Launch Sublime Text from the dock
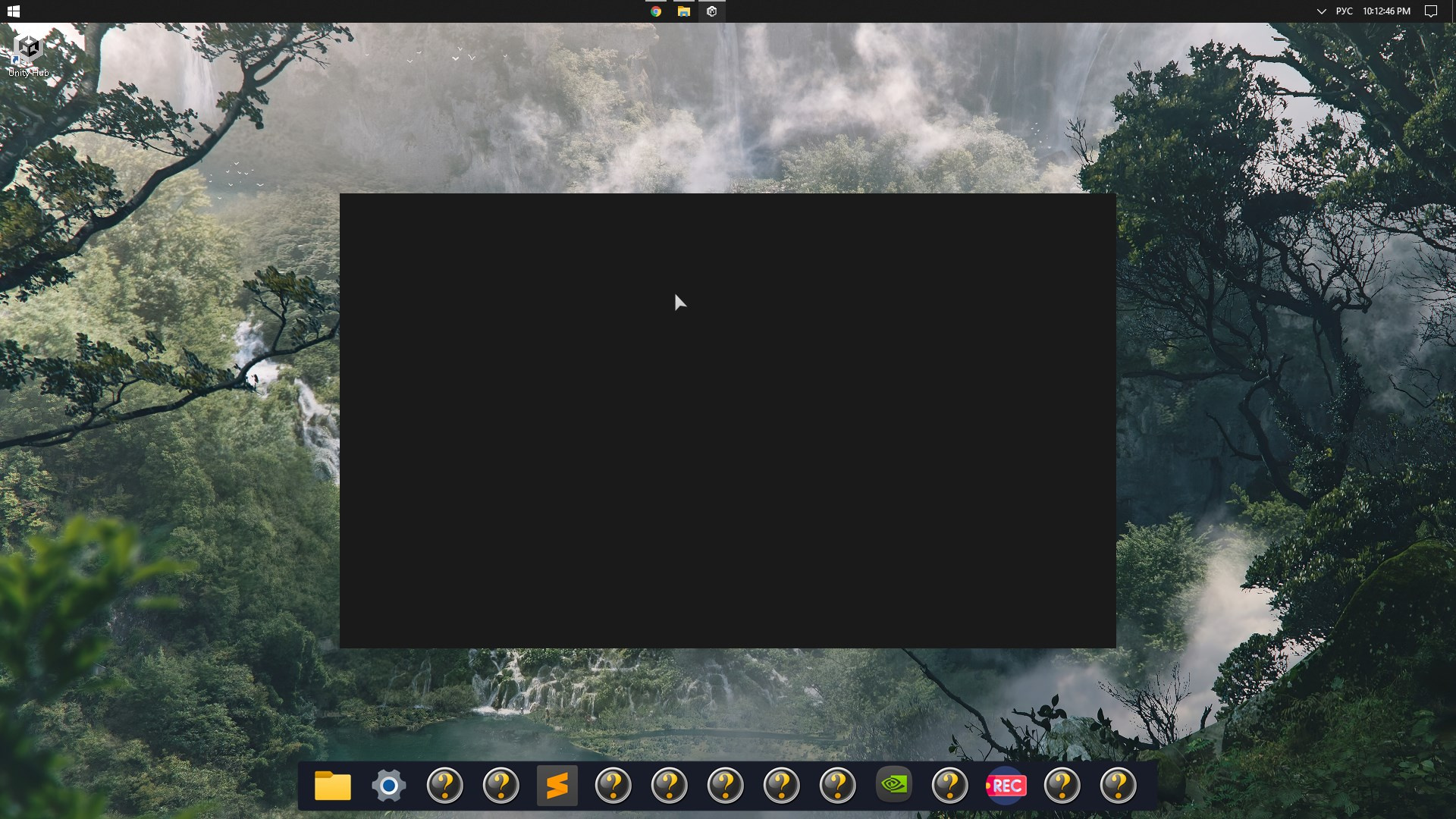1456x819 pixels. tap(557, 786)
